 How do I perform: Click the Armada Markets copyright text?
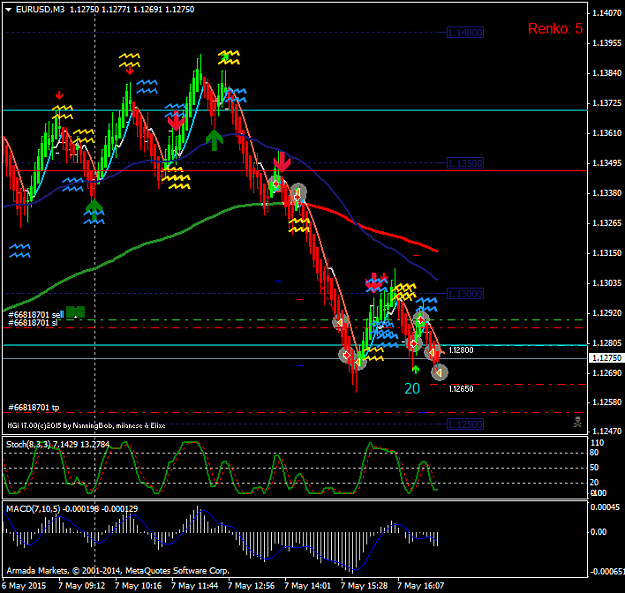pos(118,571)
